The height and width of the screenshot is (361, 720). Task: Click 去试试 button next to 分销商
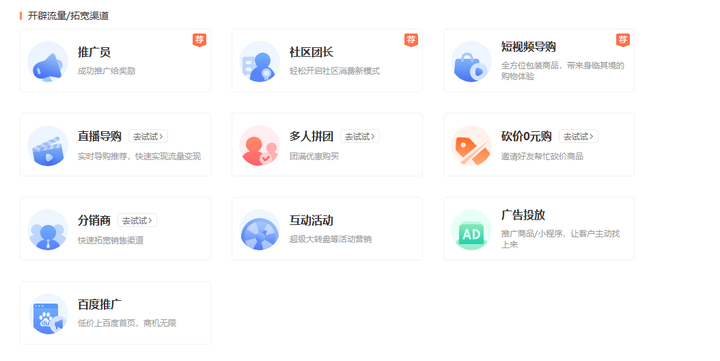[x=137, y=220]
